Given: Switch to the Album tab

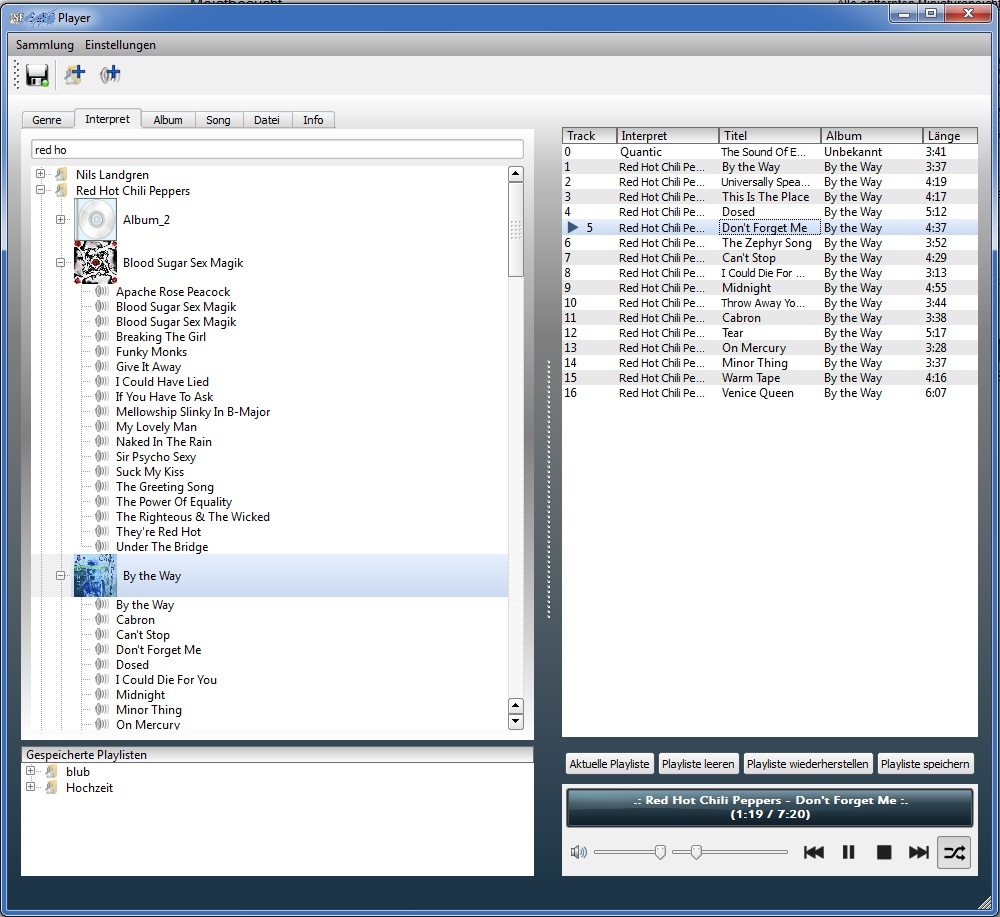Looking at the screenshot, I should 168,119.
